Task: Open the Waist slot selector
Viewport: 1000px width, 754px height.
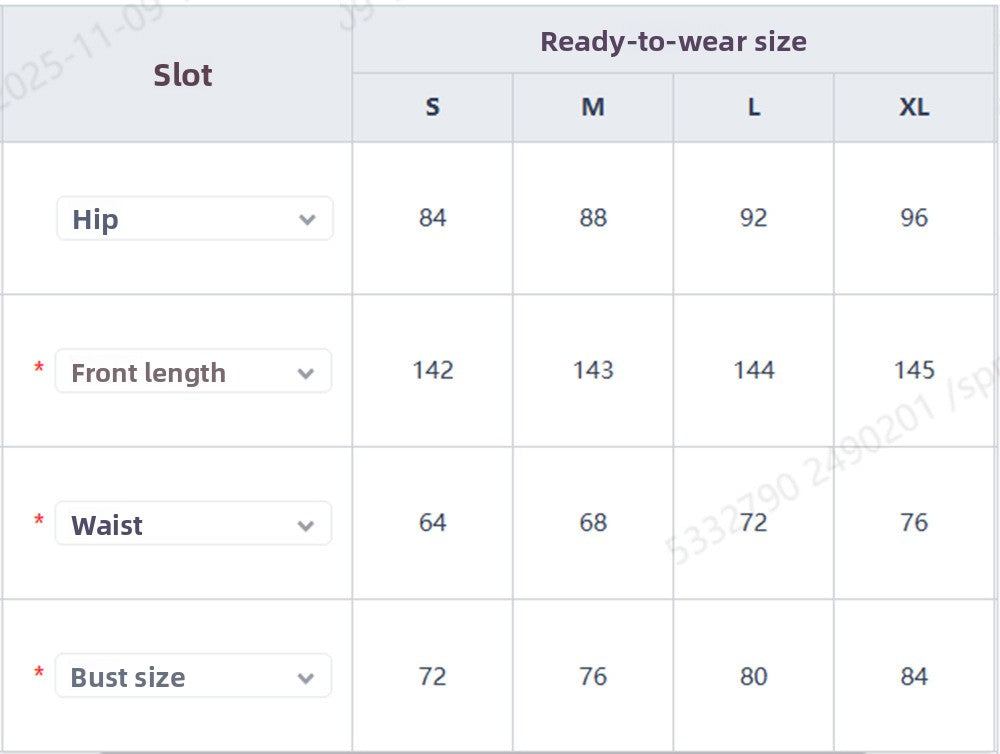Action: coord(193,523)
